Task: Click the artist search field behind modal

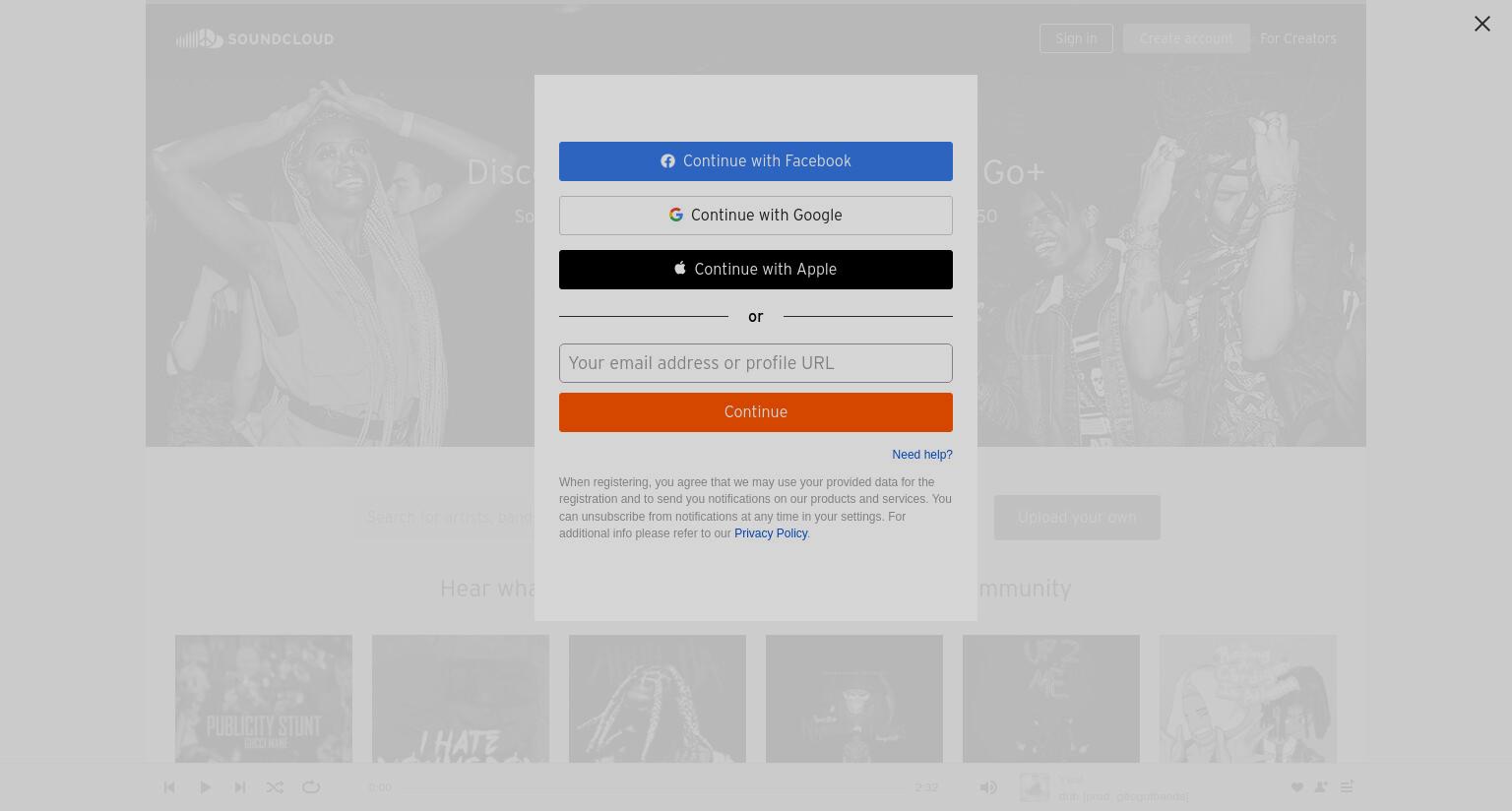Action: pyautogui.click(x=445, y=518)
